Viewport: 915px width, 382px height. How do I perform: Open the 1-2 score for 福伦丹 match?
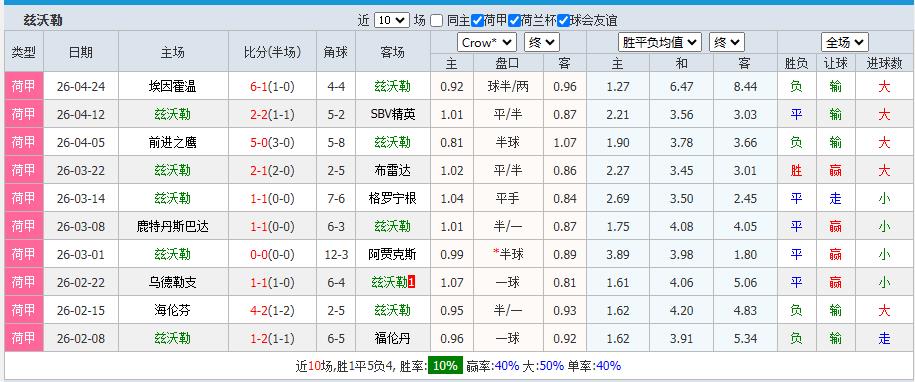(259, 339)
